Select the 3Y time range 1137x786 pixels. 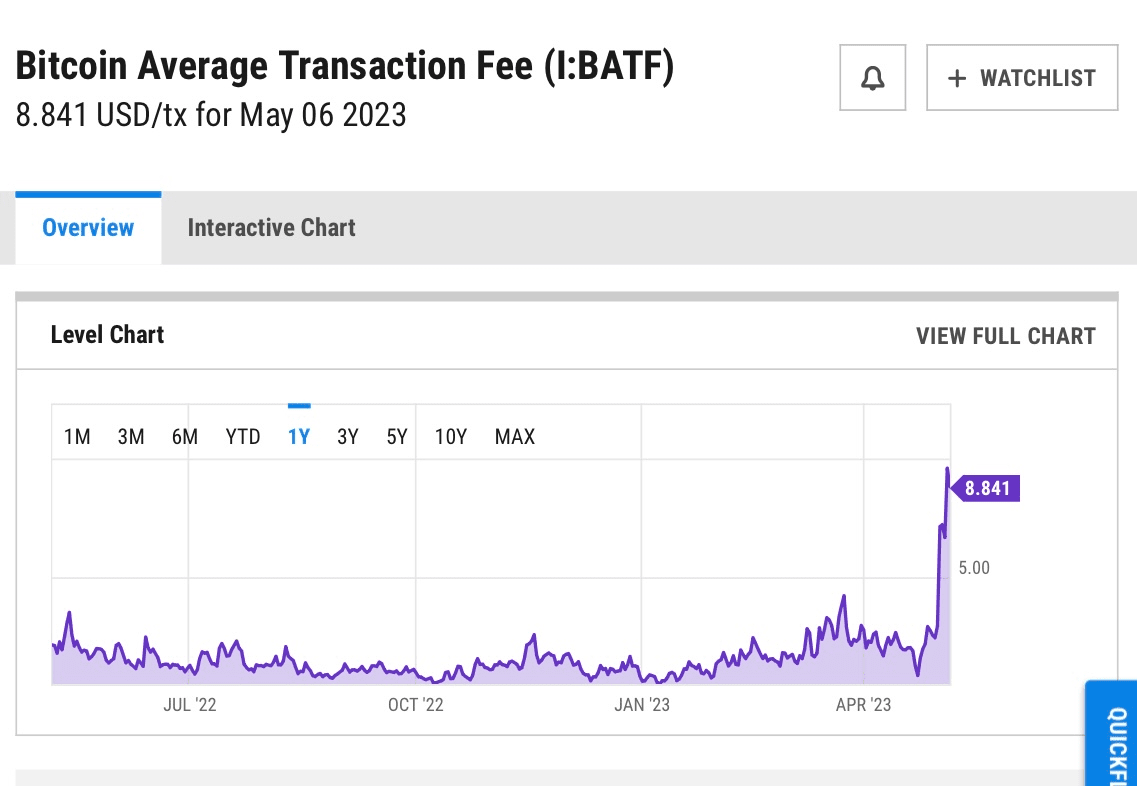coord(347,436)
